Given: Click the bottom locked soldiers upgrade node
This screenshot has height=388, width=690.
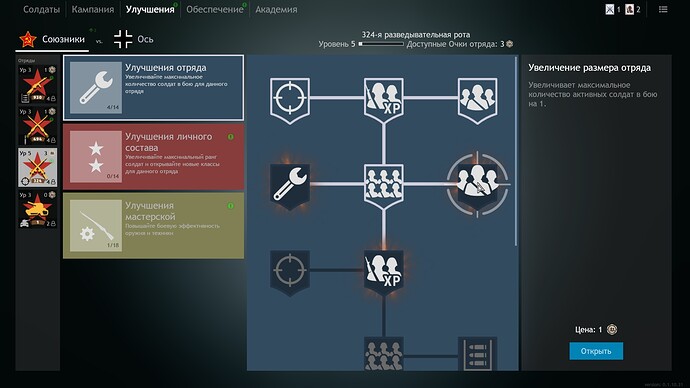Looking at the screenshot, I should [x=383, y=353].
